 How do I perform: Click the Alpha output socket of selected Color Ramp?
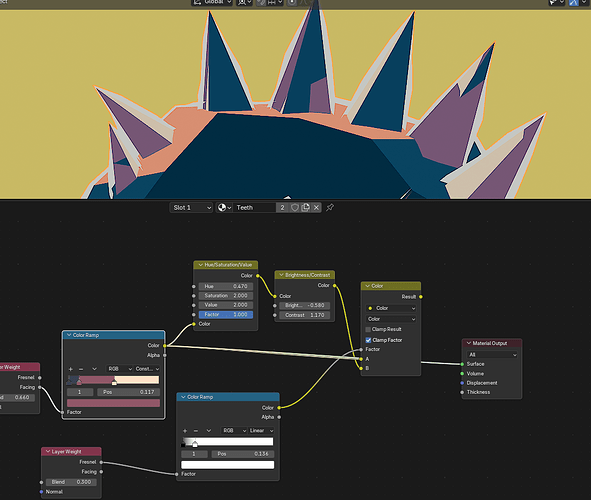point(165,355)
